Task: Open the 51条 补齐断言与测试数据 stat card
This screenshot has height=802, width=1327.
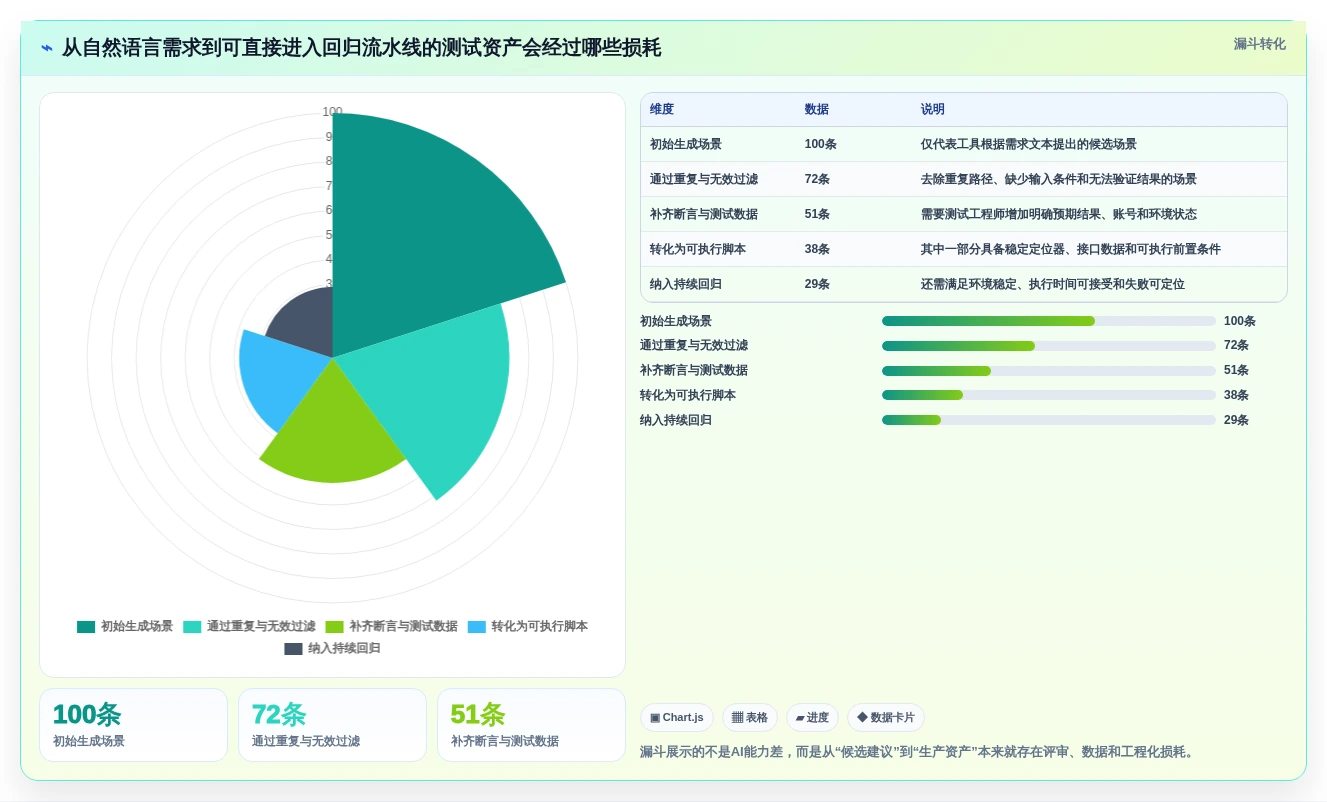Action: pos(531,725)
